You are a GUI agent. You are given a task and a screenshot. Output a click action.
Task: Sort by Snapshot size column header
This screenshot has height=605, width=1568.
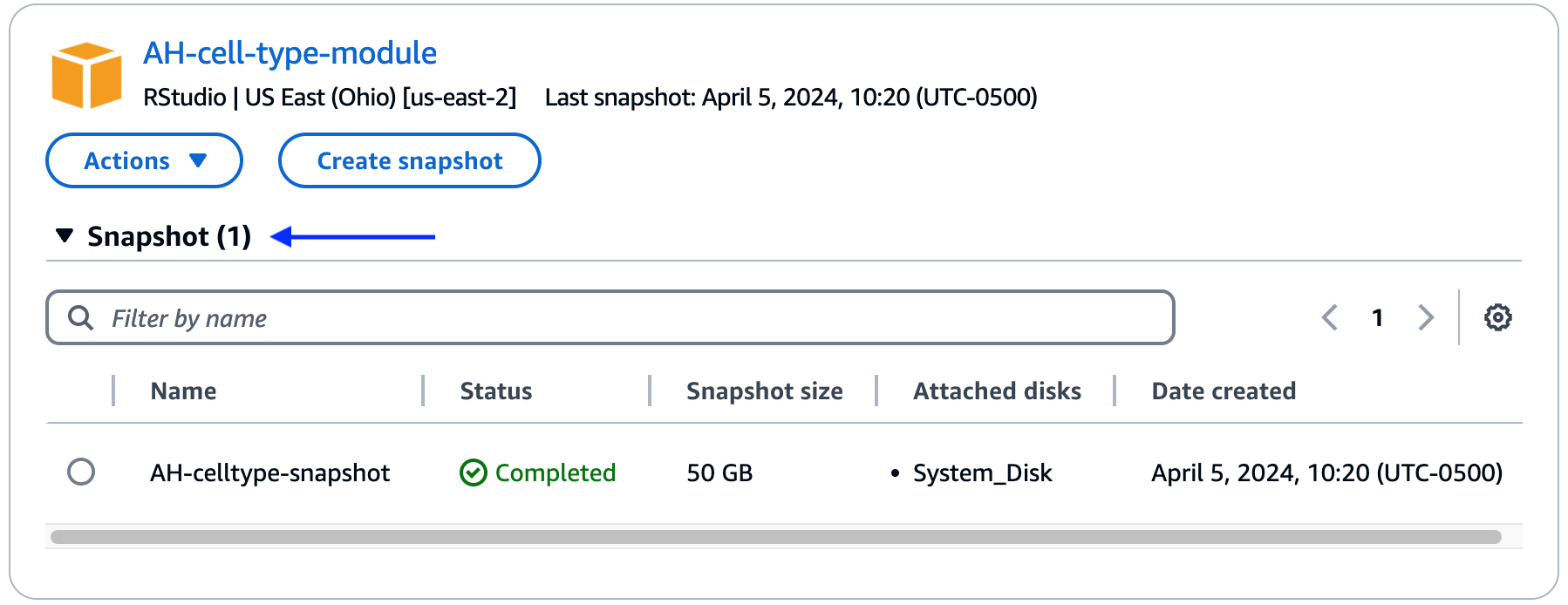point(765,391)
